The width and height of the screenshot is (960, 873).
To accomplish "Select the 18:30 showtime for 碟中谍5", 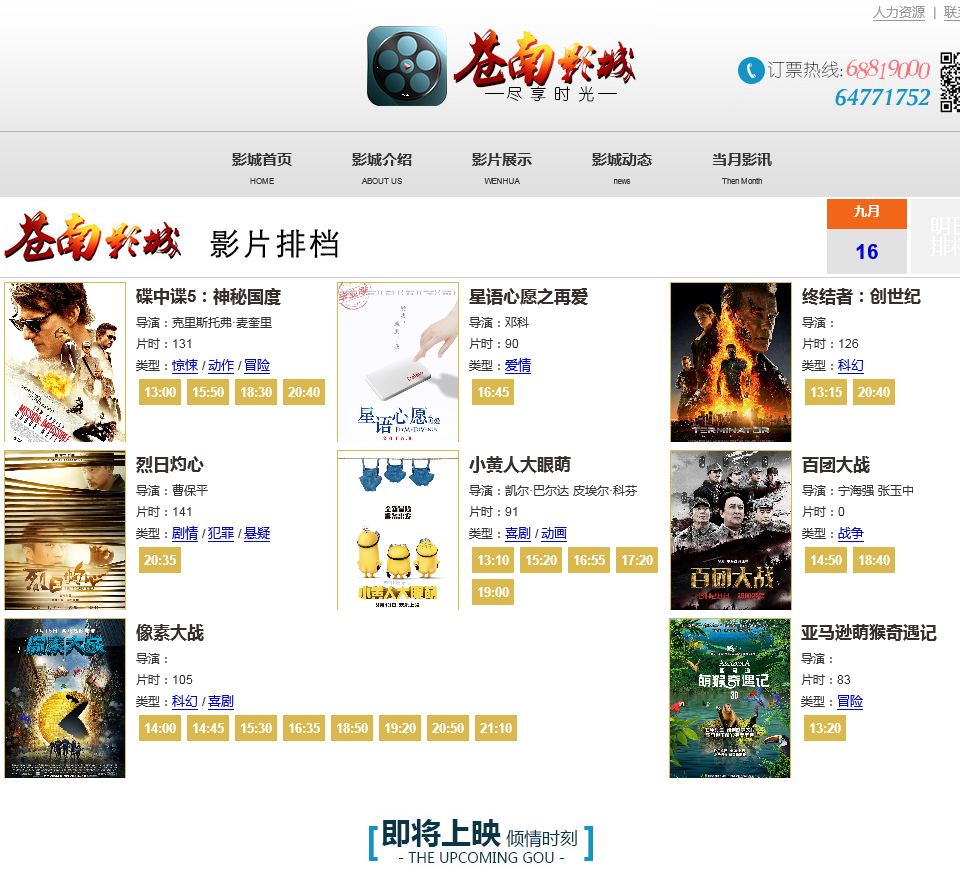I will [256, 392].
